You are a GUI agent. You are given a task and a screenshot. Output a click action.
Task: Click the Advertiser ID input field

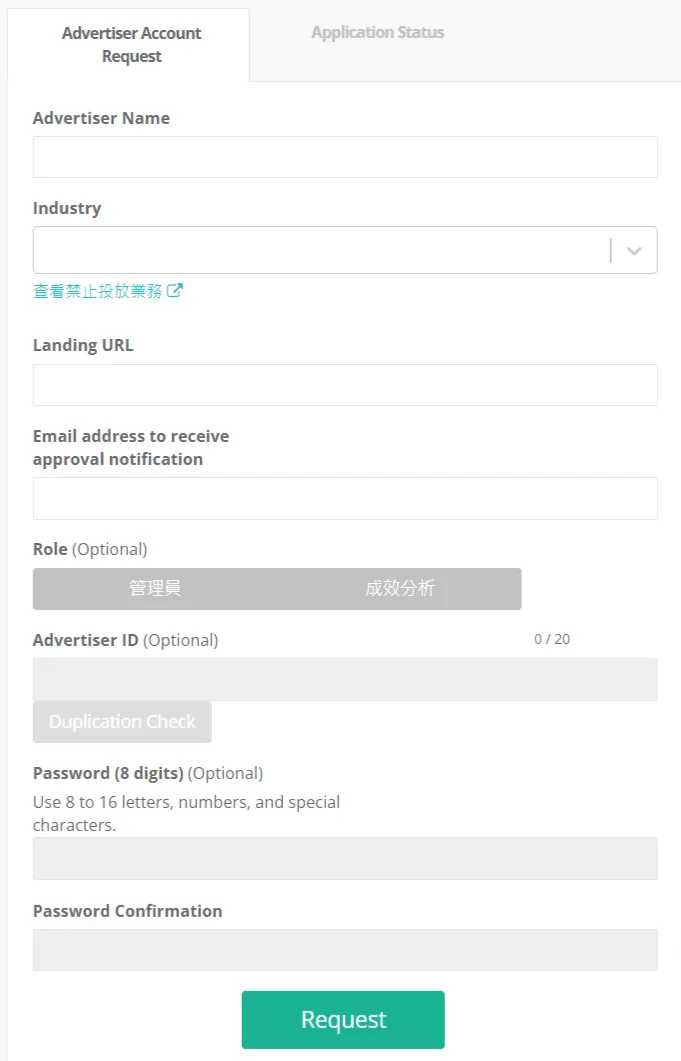(345, 679)
